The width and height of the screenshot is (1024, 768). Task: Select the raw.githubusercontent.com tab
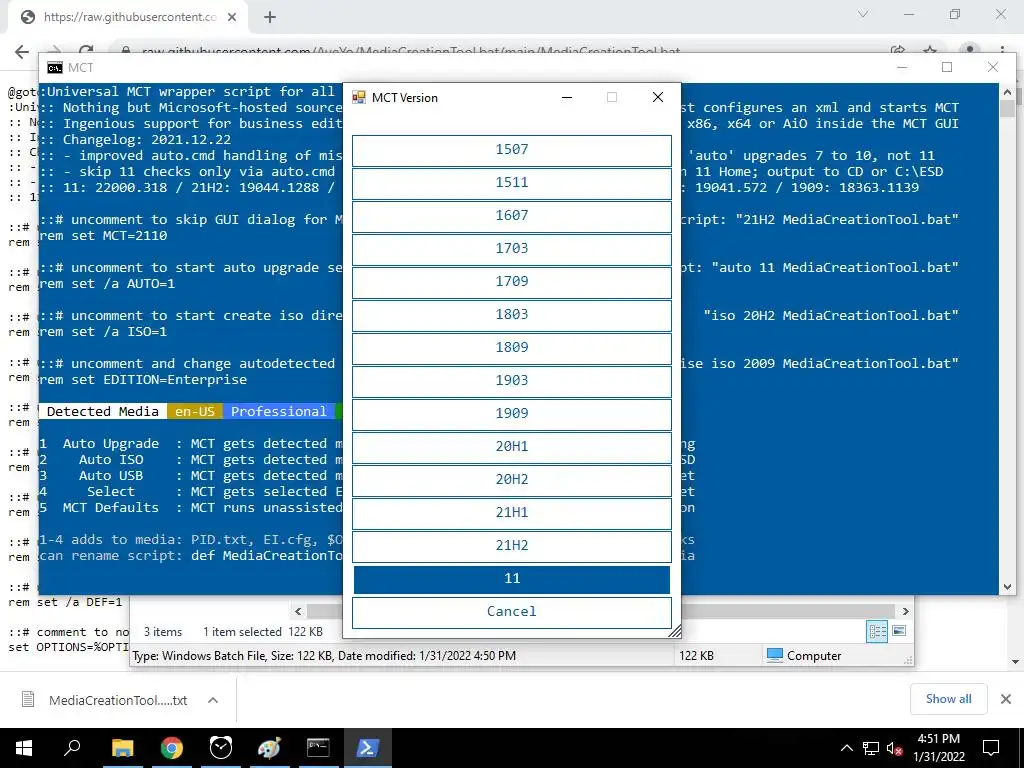click(127, 18)
